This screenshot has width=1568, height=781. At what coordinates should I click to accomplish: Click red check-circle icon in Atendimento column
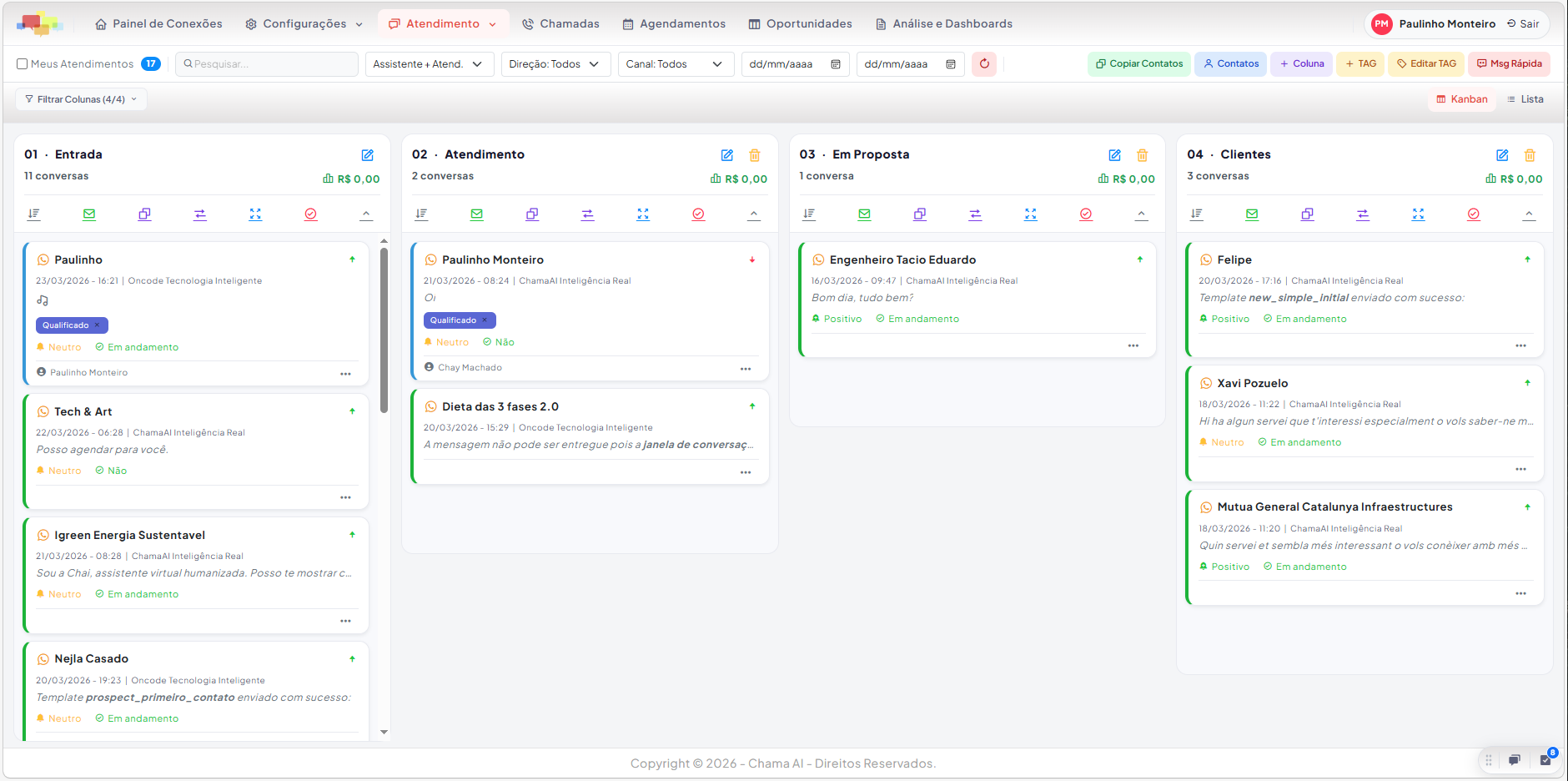[698, 214]
